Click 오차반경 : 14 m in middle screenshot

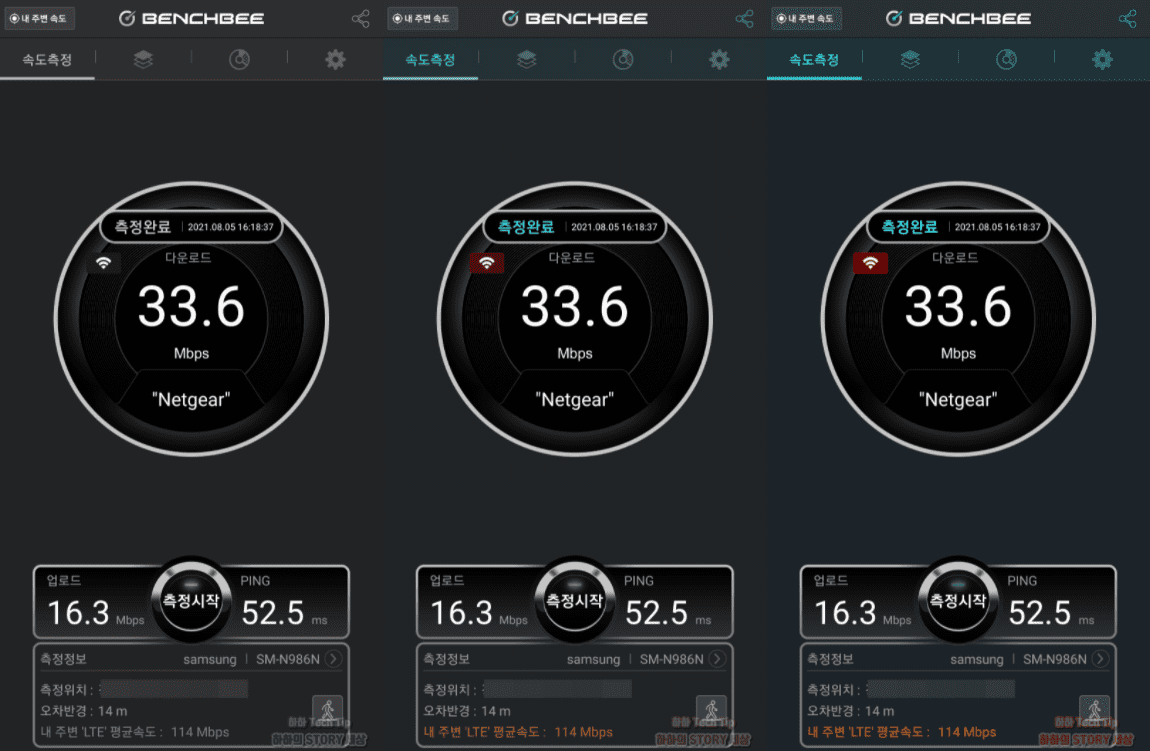click(467, 711)
